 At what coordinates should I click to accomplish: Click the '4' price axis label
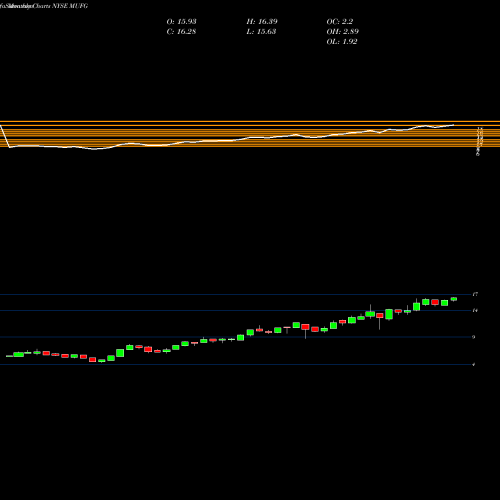tap(474, 365)
